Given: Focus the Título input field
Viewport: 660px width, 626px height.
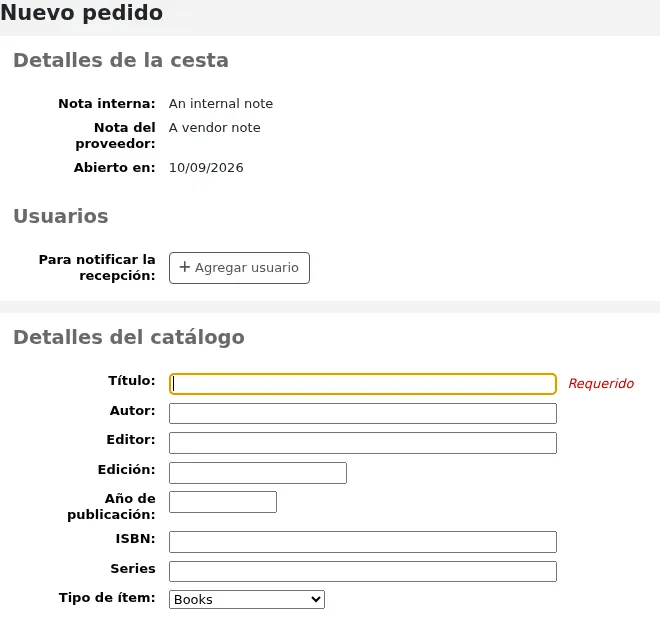Looking at the screenshot, I should [363, 384].
